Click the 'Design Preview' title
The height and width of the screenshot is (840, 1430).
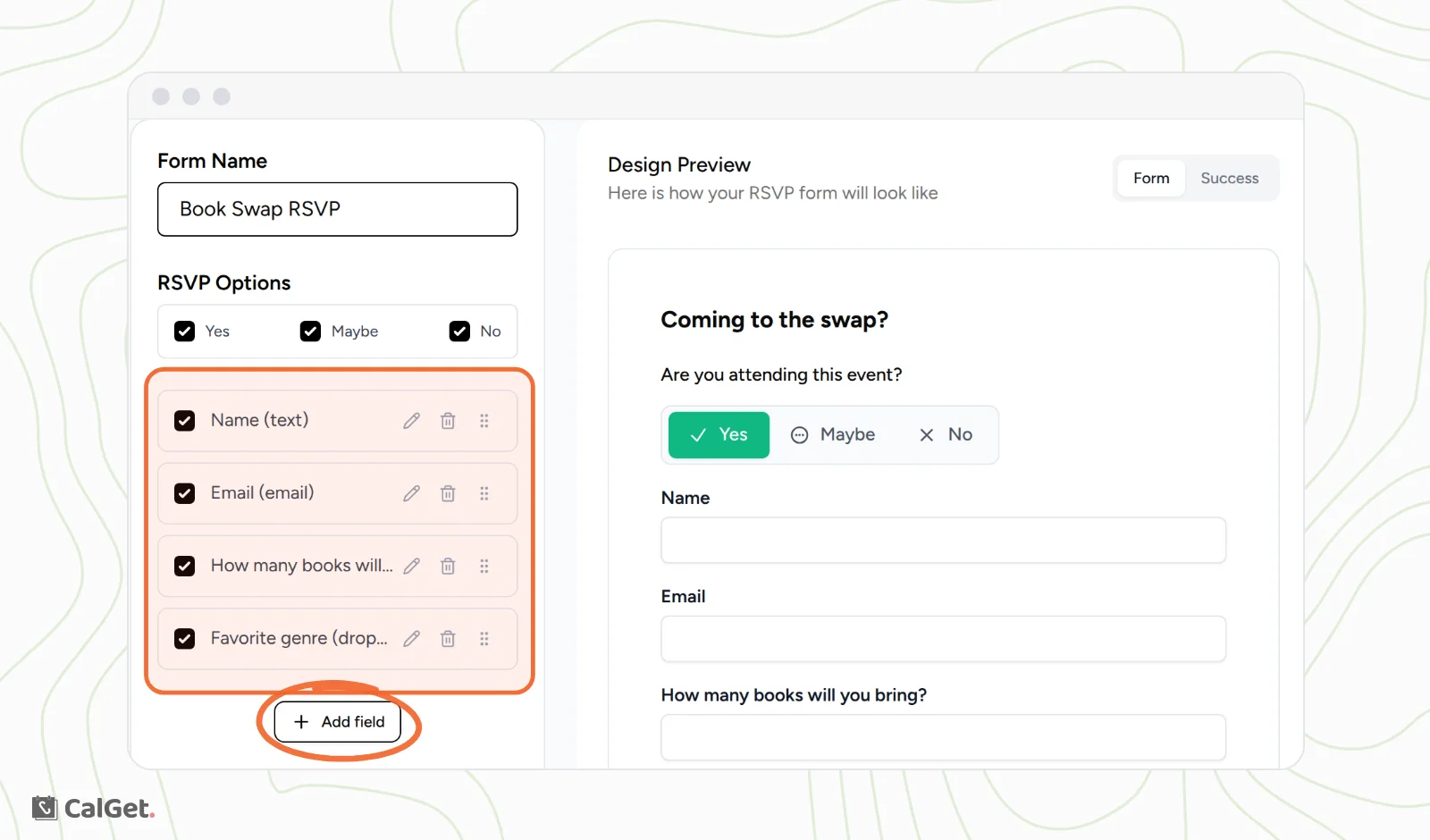(679, 165)
